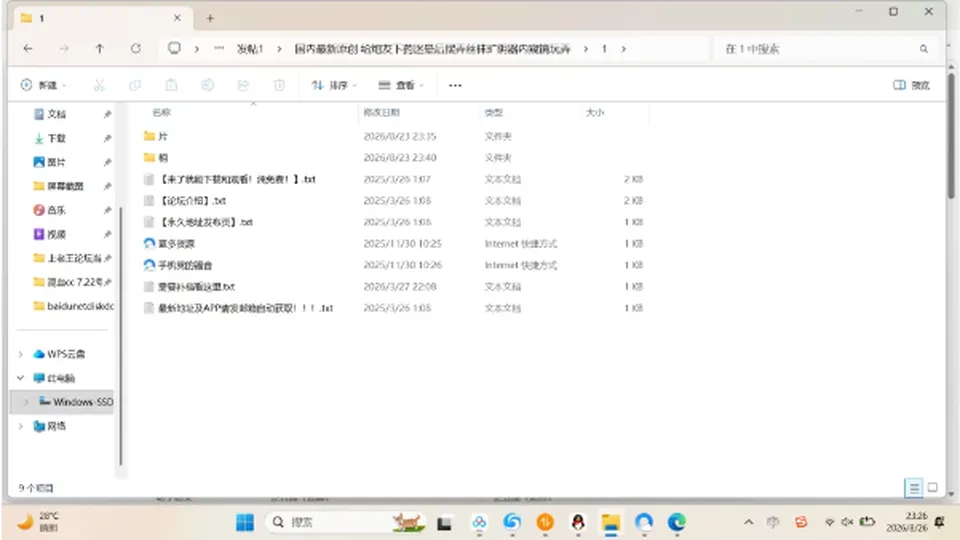The height and width of the screenshot is (540, 960).
Task: Open the See more ellipsis menu
Action: point(455,85)
